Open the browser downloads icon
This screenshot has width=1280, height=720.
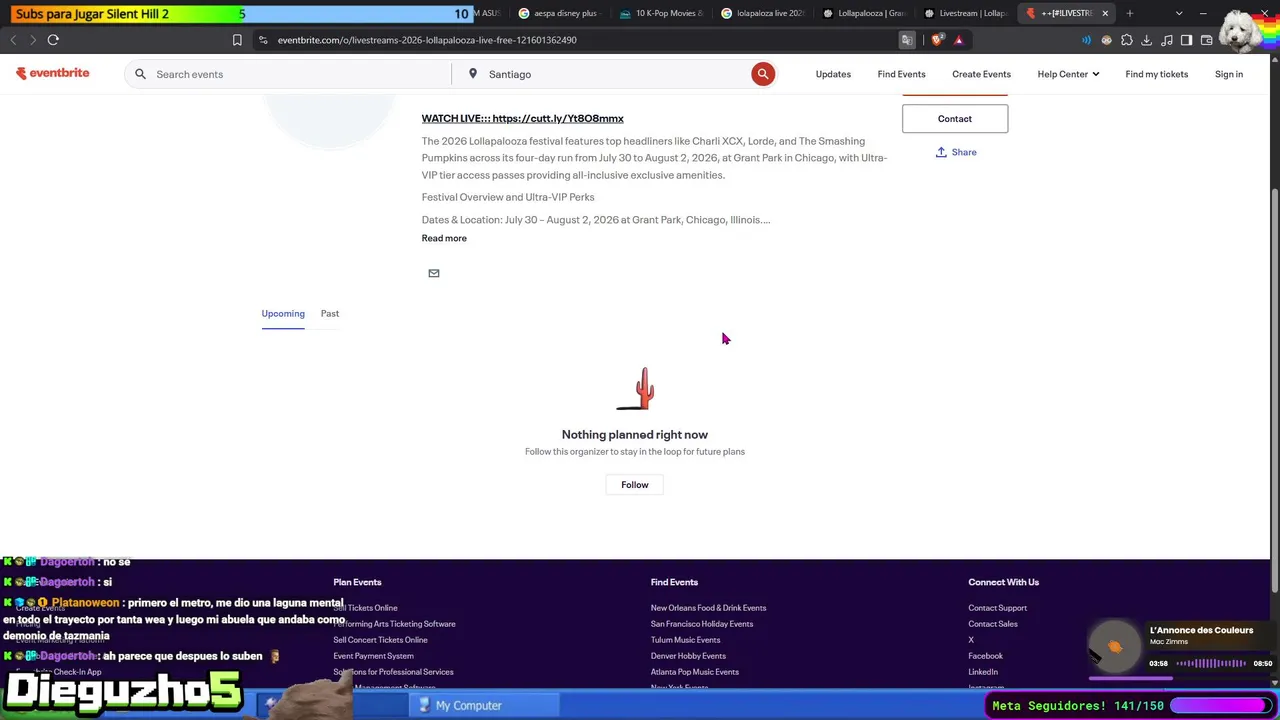(x=1146, y=40)
